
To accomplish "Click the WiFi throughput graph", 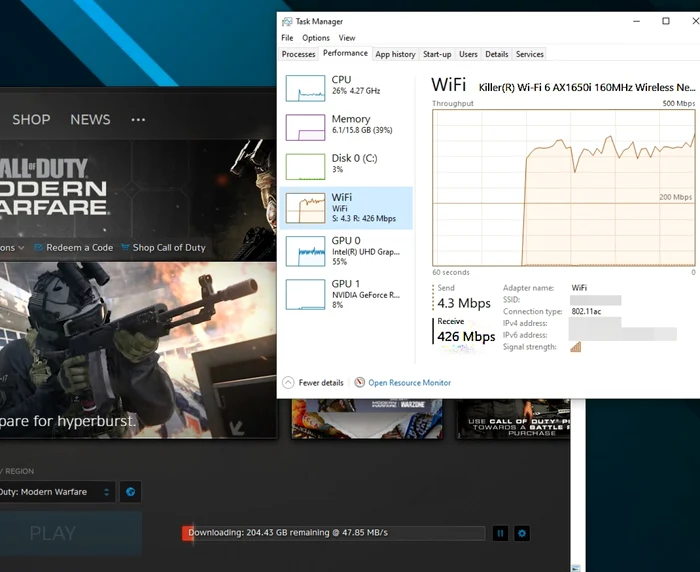I will 563,188.
